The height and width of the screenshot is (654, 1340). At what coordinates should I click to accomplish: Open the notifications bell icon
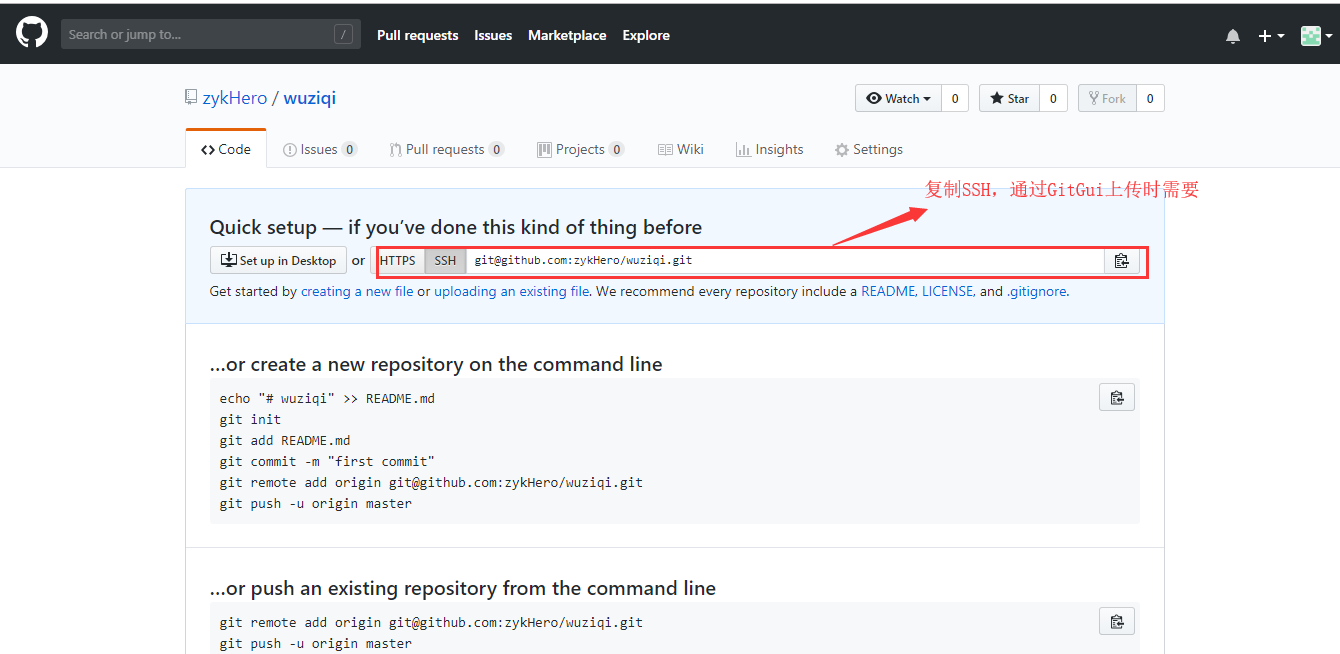[x=1233, y=36]
